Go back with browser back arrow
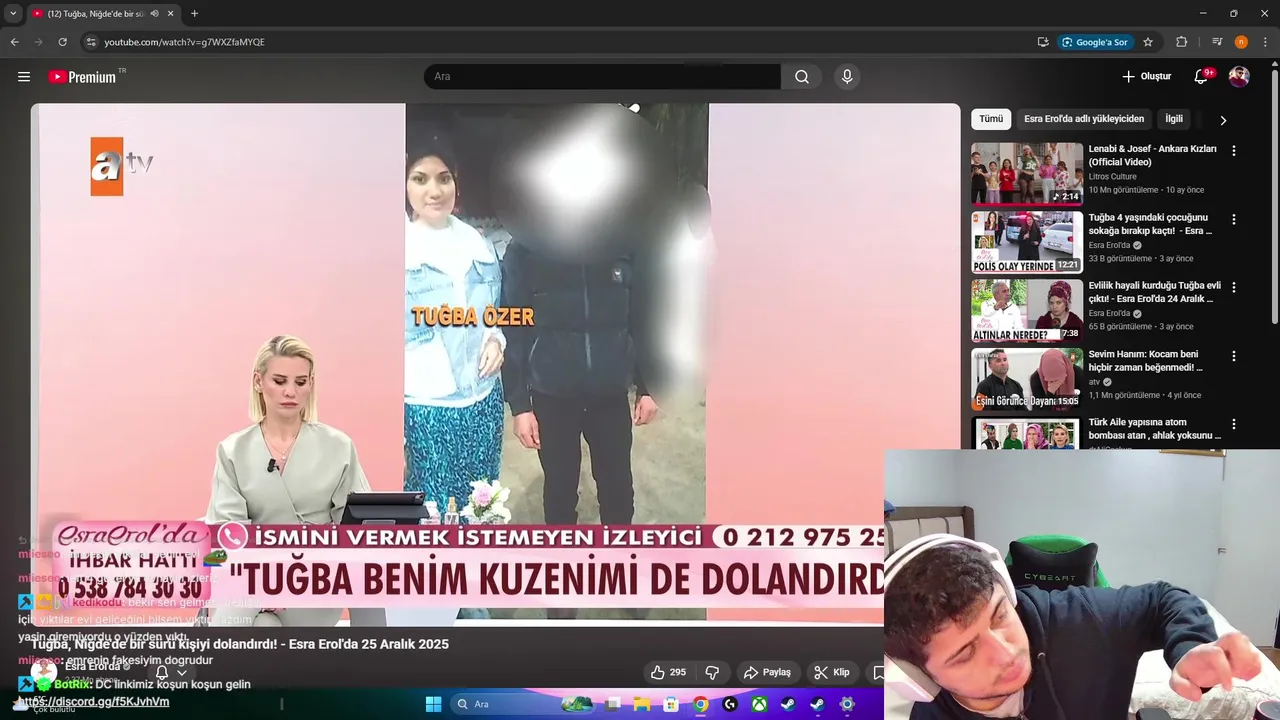Screen dimensions: 1280x720 [x=14, y=42]
